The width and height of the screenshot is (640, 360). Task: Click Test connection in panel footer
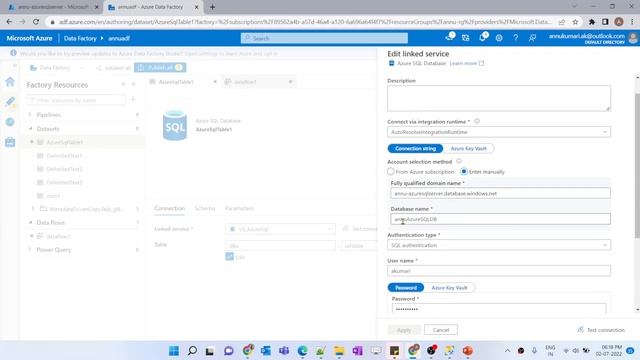pos(601,330)
